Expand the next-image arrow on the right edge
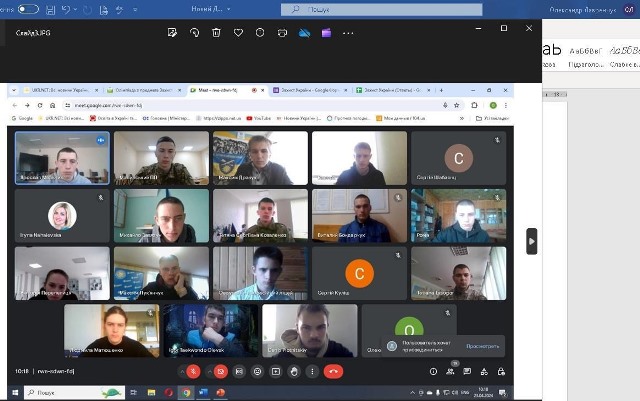 [532, 241]
